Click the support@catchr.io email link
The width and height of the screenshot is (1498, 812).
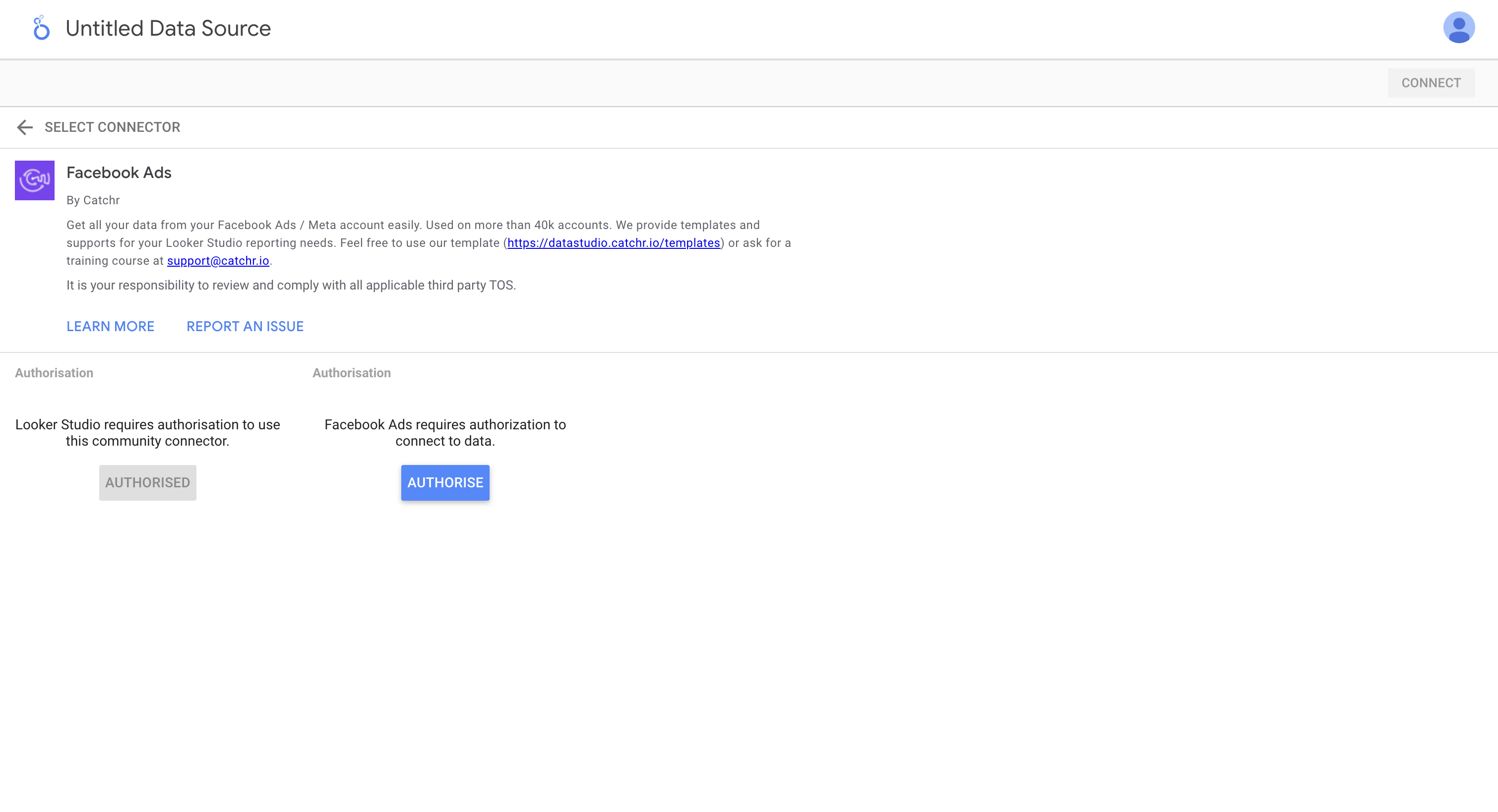click(x=217, y=261)
